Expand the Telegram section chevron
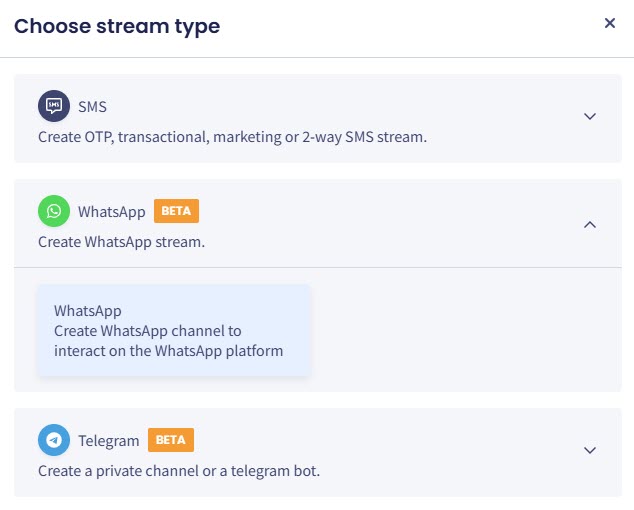 tap(590, 450)
